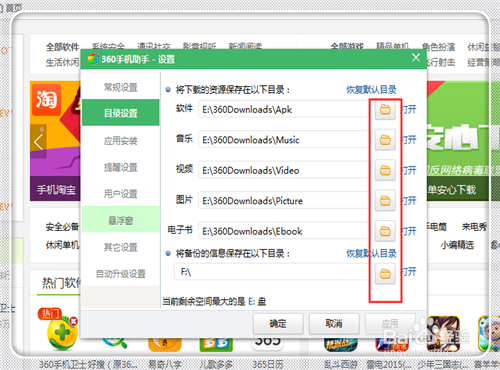Viewport: 500px width, 370px height.
Task: Click 打开 link next to Ebook path
Action: (409, 231)
